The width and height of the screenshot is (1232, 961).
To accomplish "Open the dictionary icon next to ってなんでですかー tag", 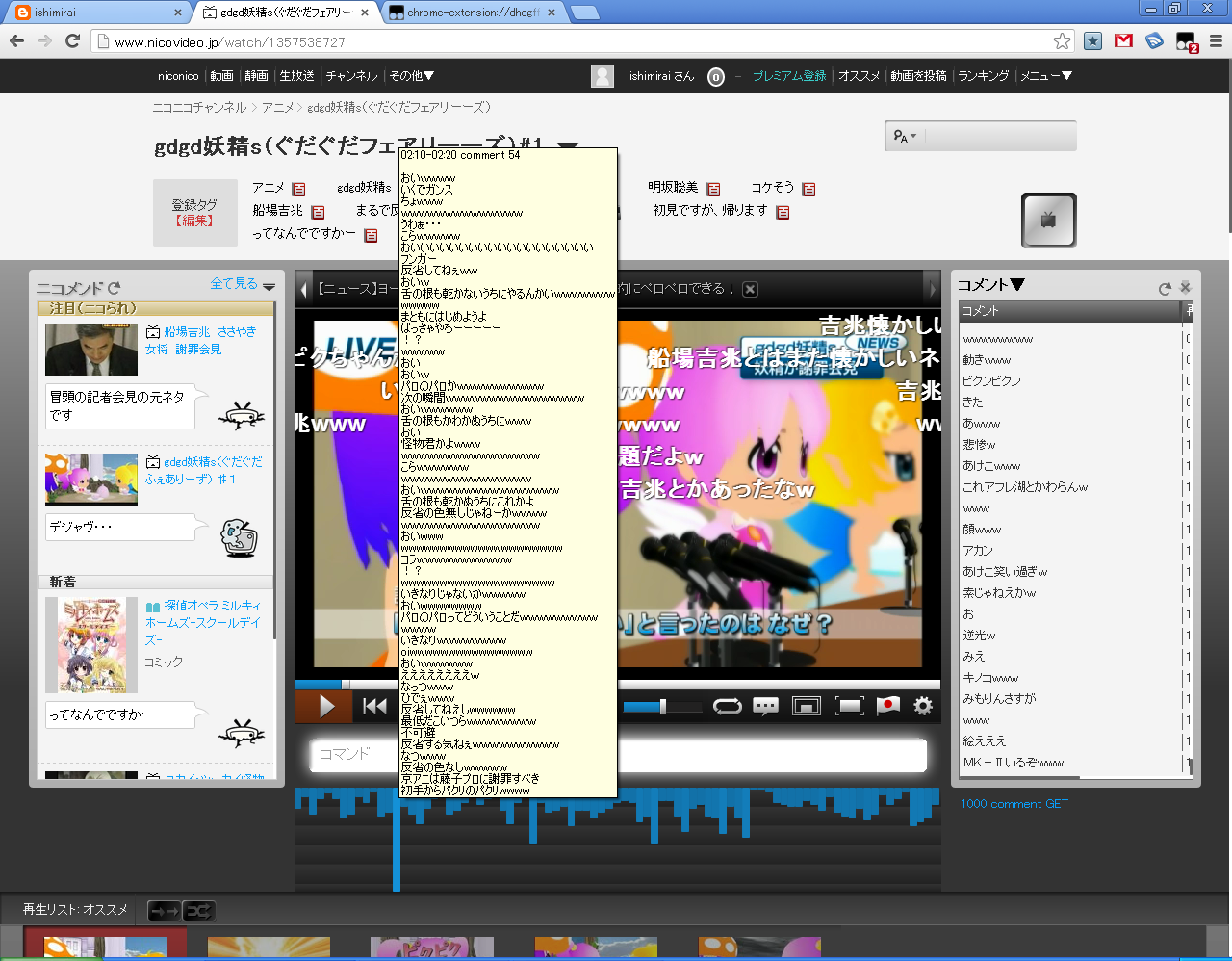I will [371, 235].
